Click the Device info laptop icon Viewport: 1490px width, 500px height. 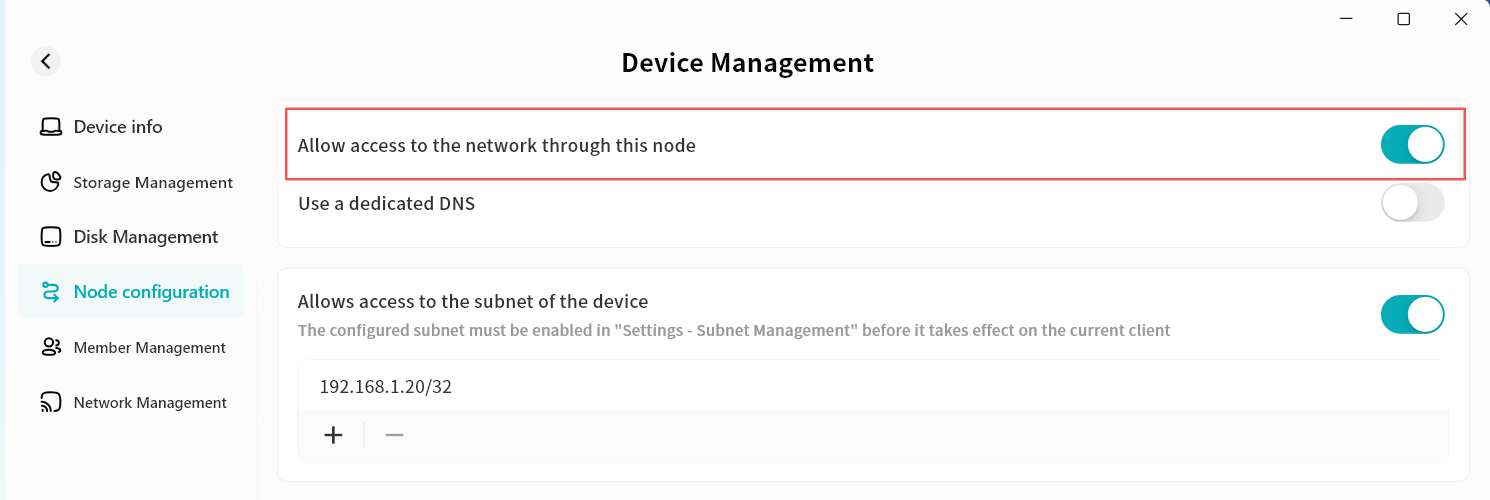50,127
